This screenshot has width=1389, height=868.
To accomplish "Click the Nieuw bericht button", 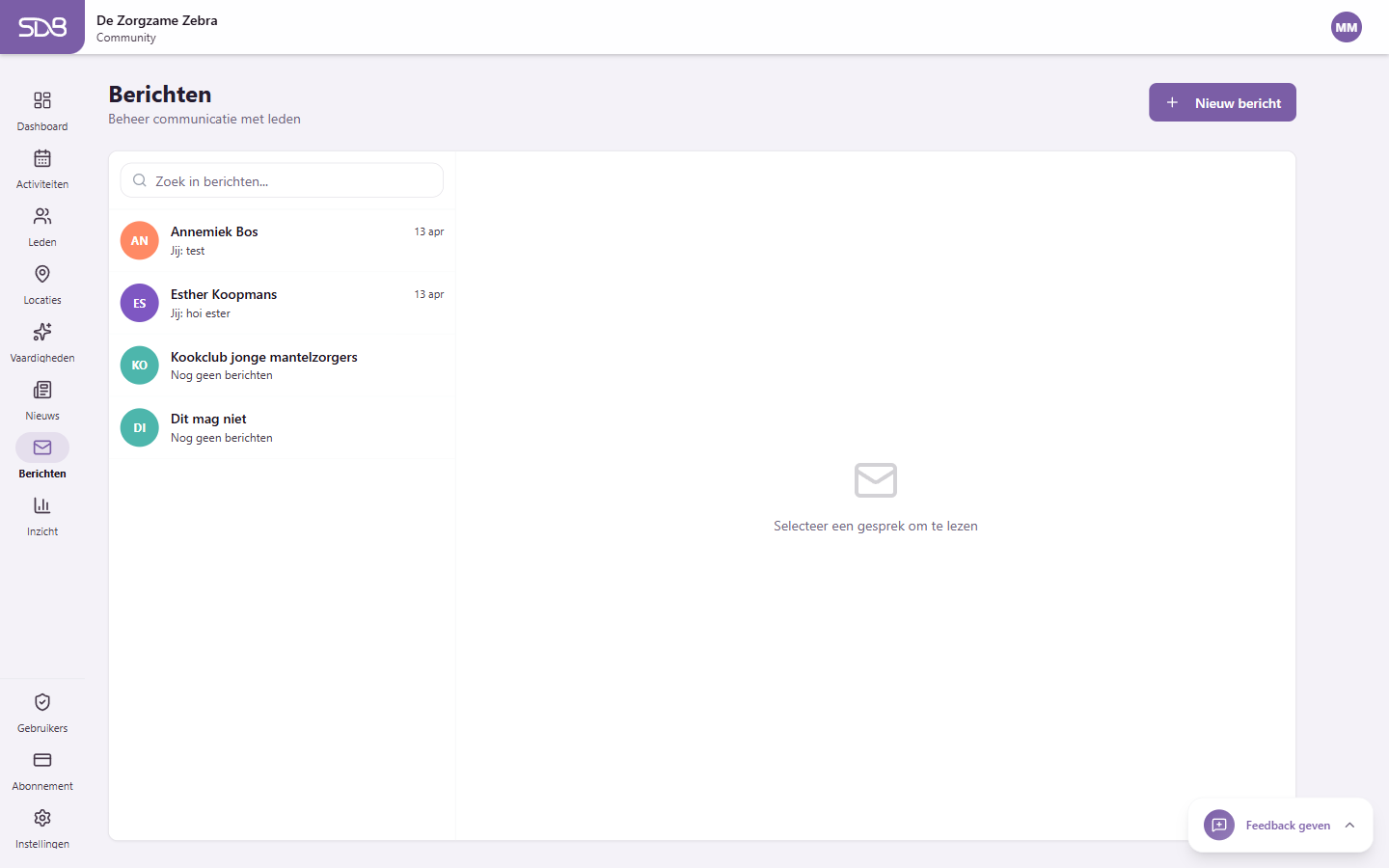I will pos(1222,102).
